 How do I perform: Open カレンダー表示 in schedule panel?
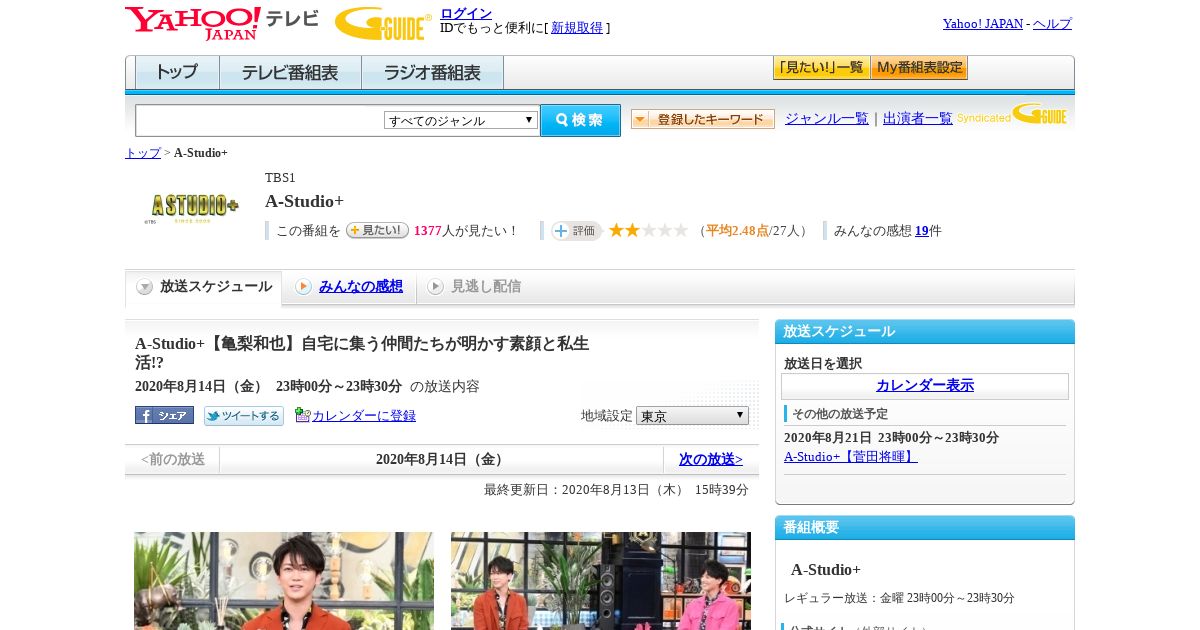[925, 386]
